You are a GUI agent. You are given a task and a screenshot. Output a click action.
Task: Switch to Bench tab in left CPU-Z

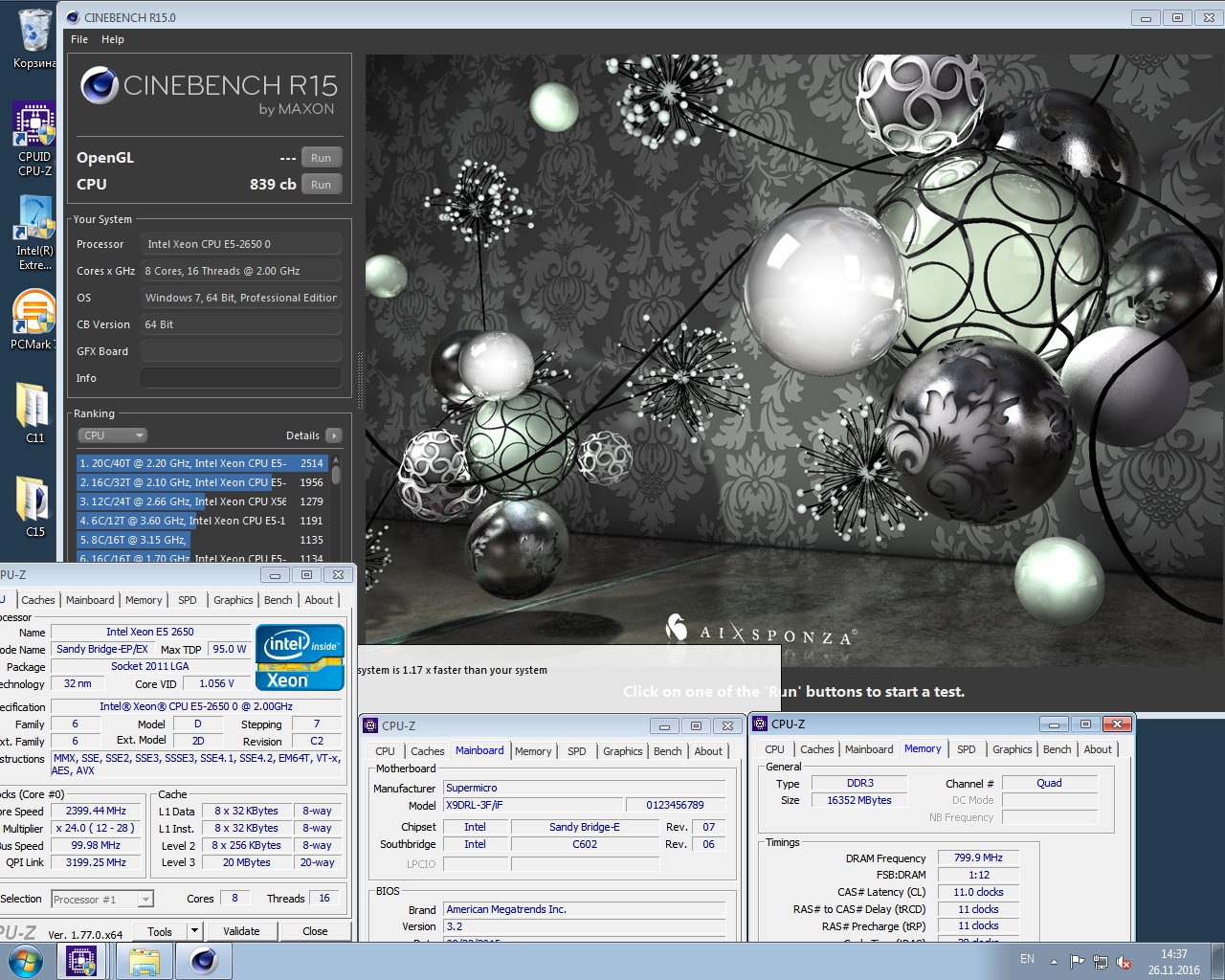tap(278, 600)
